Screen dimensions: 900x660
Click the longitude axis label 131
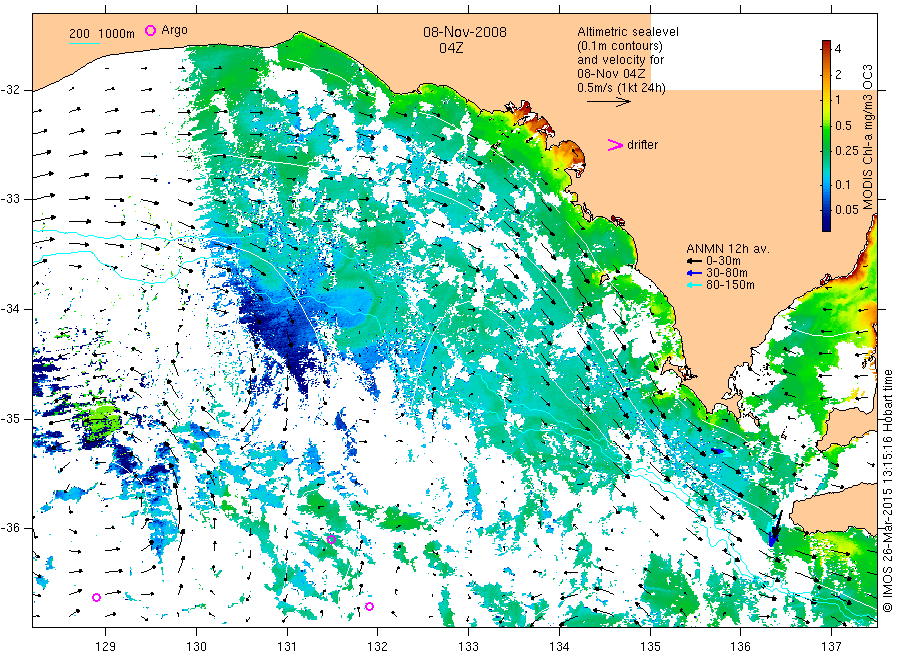[287, 647]
